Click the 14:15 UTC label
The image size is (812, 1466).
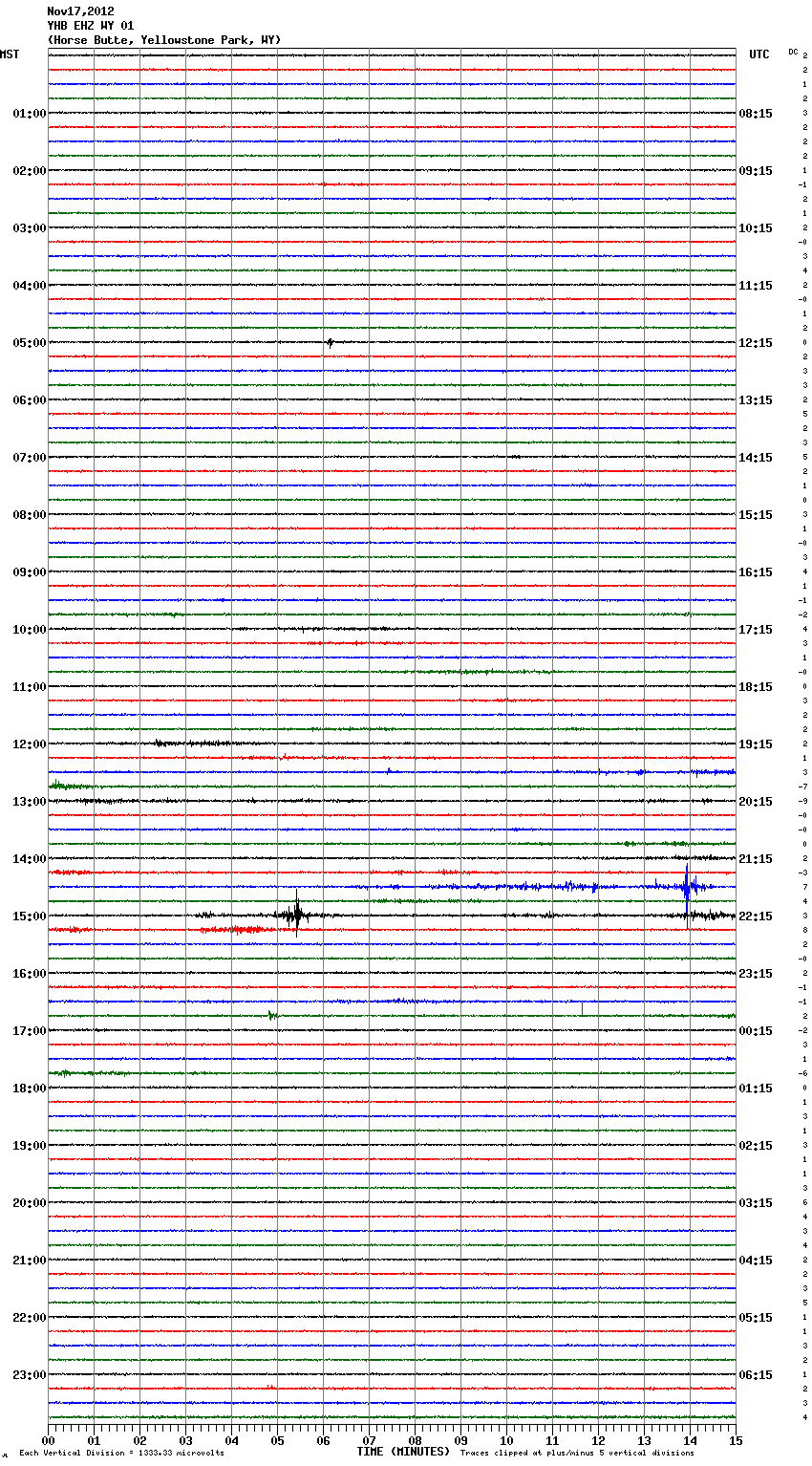pyautogui.click(x=756, y=458)
